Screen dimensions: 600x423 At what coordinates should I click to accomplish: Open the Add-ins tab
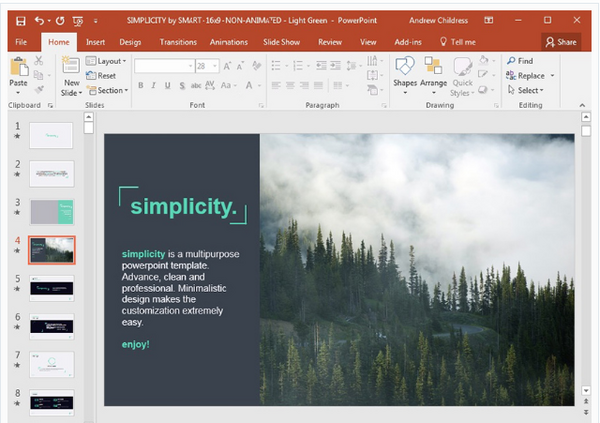(408, 42)
